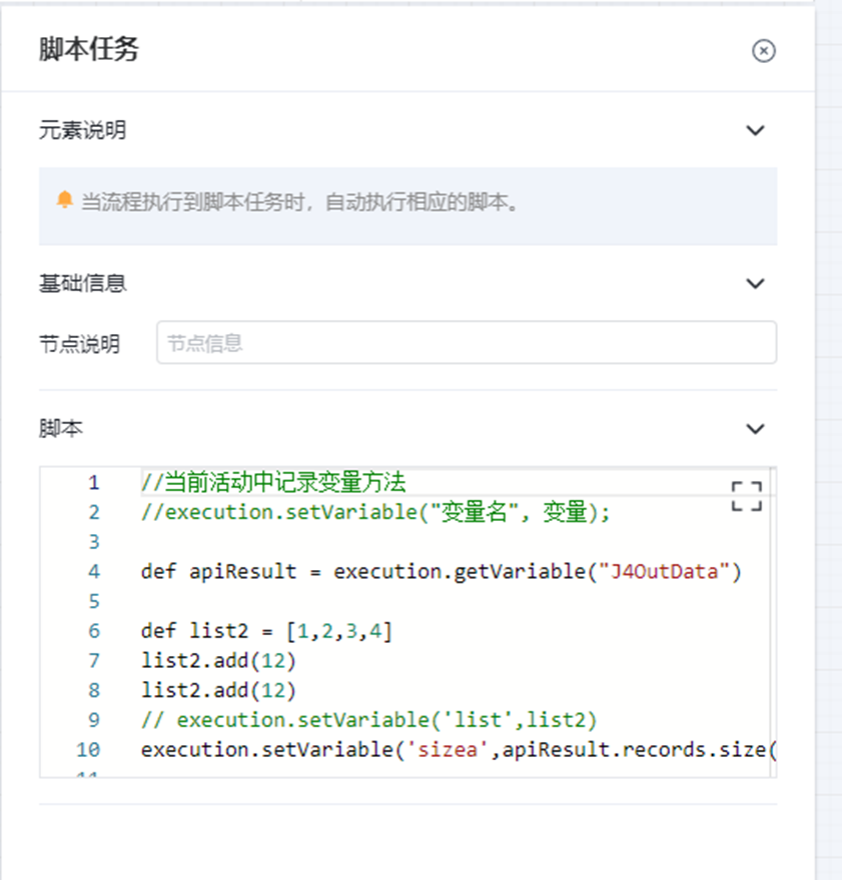Collapse the 基础信息 section
This screenshot has width=842, height=880.
(755, 283)
